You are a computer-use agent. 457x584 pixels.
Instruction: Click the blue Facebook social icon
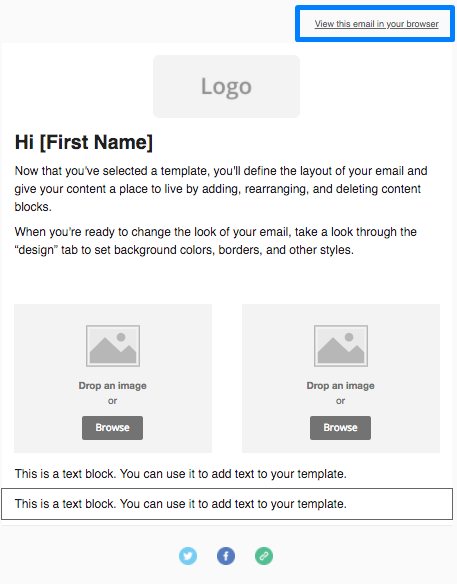point(226,556)
